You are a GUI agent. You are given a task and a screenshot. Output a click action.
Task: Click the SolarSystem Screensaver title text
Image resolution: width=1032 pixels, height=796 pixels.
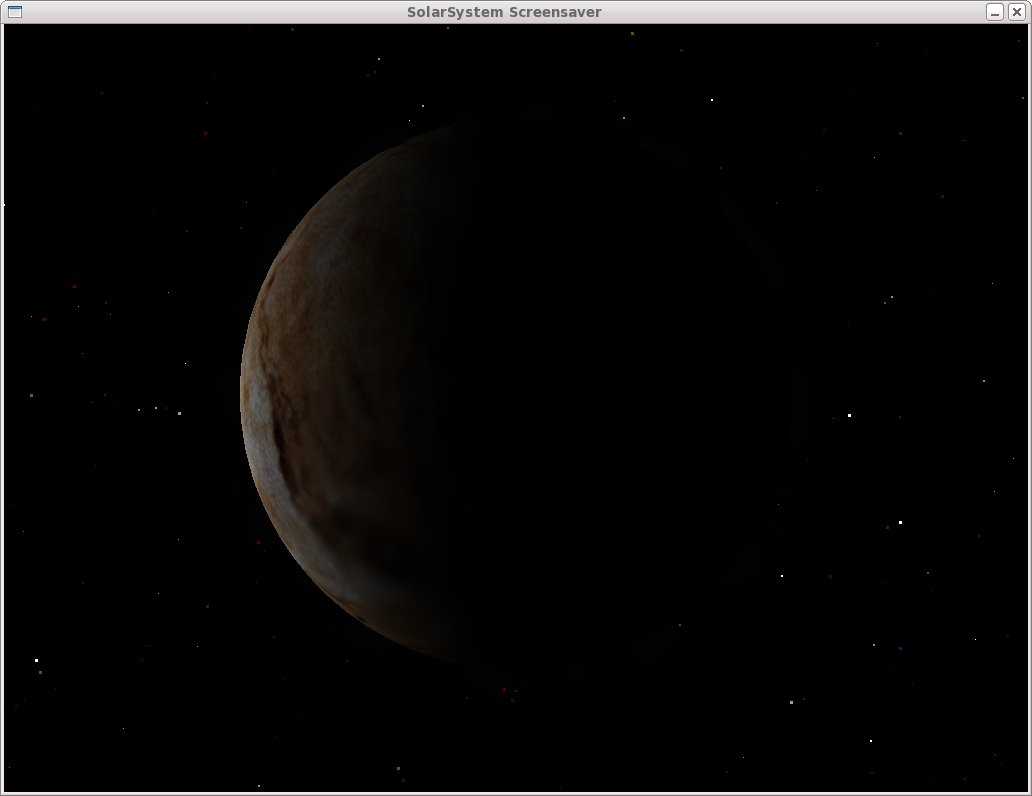coord(505,12)
